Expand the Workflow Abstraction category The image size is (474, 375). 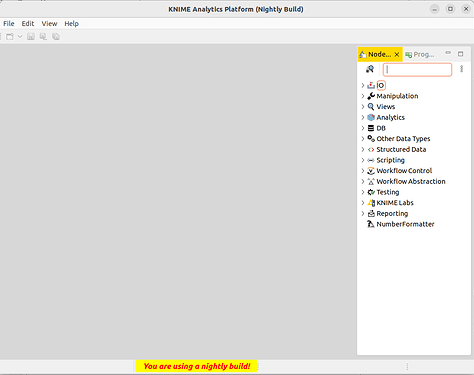(x=363, y=181)
